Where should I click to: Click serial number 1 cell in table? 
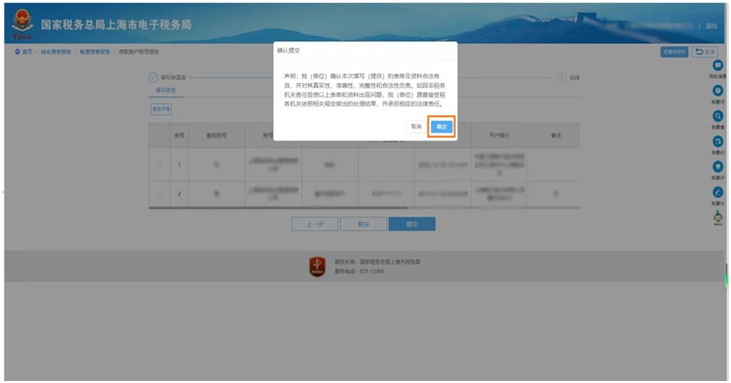(179, 165)
